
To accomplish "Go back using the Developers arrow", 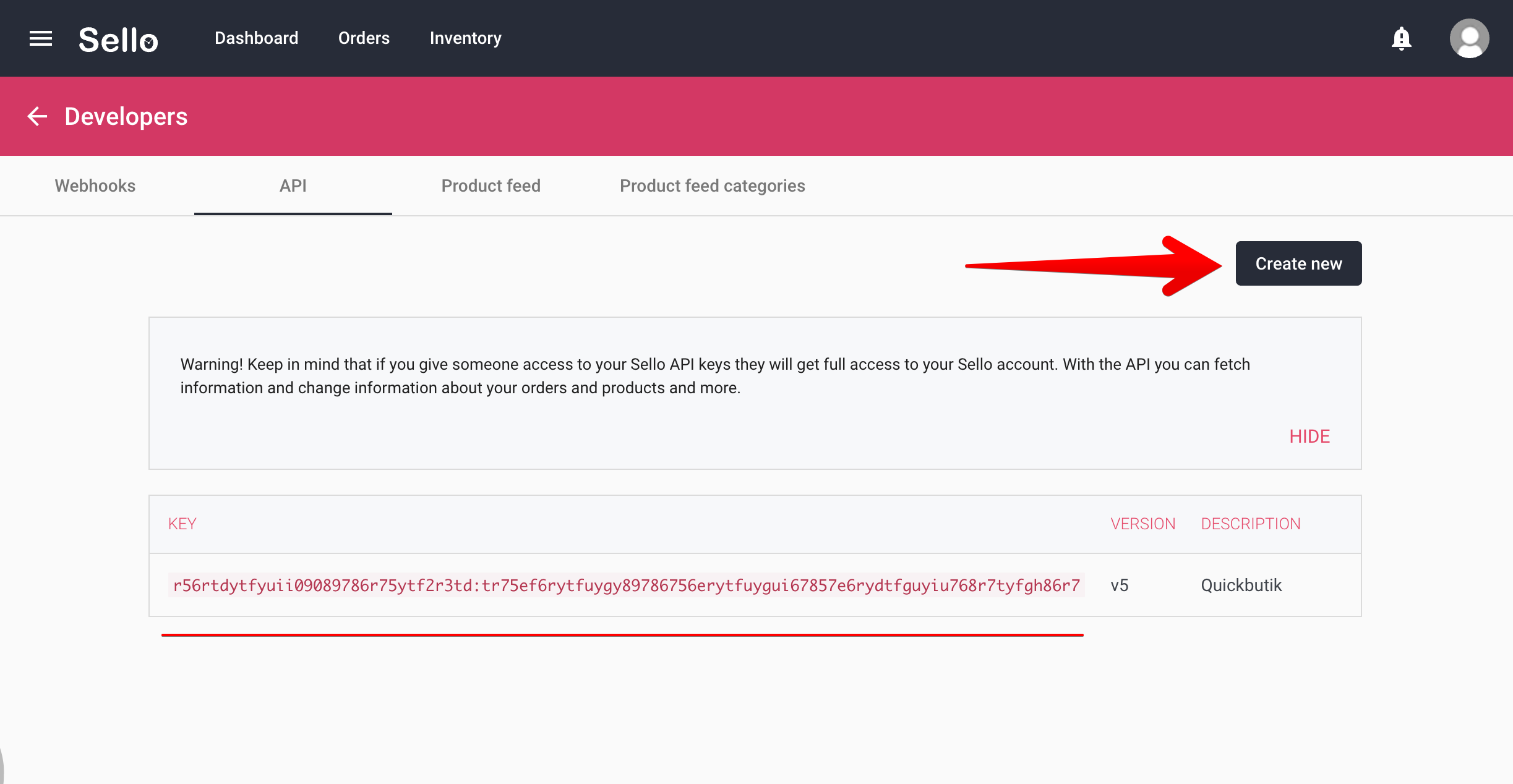I will (x=37, y=116).
